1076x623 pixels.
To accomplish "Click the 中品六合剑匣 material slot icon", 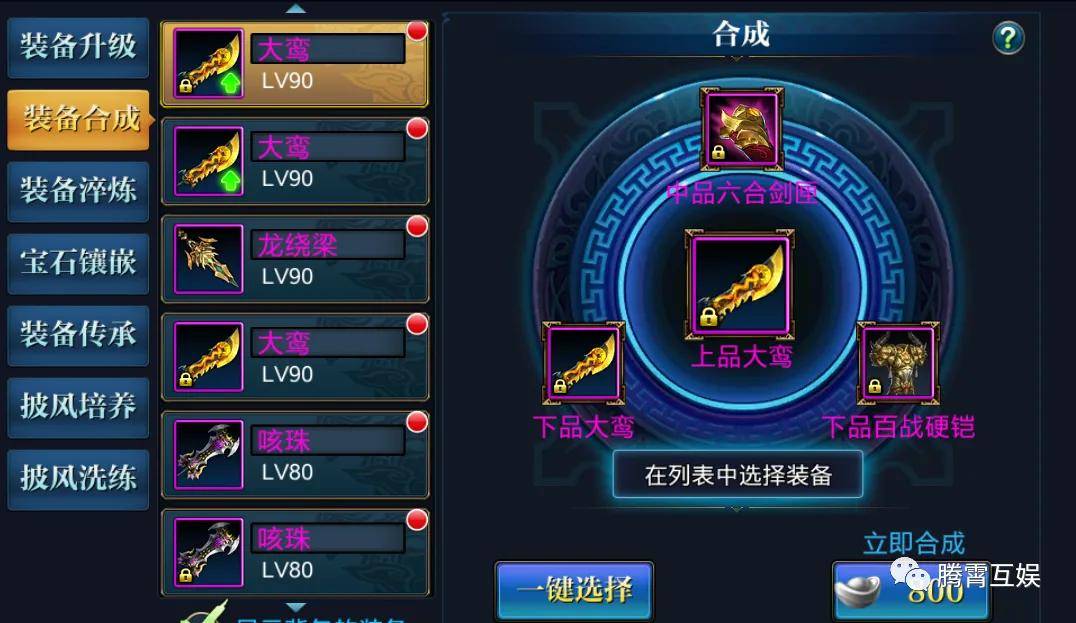I will click(x=742, y=130).
